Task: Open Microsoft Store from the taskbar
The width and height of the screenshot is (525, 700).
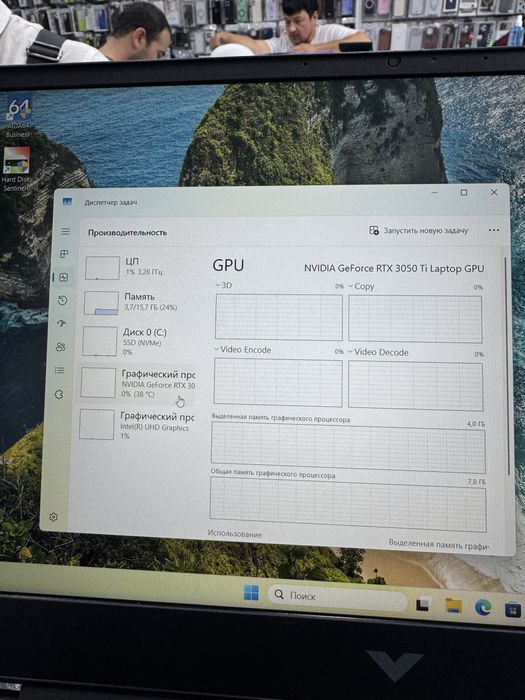Action: click(512, 609)
